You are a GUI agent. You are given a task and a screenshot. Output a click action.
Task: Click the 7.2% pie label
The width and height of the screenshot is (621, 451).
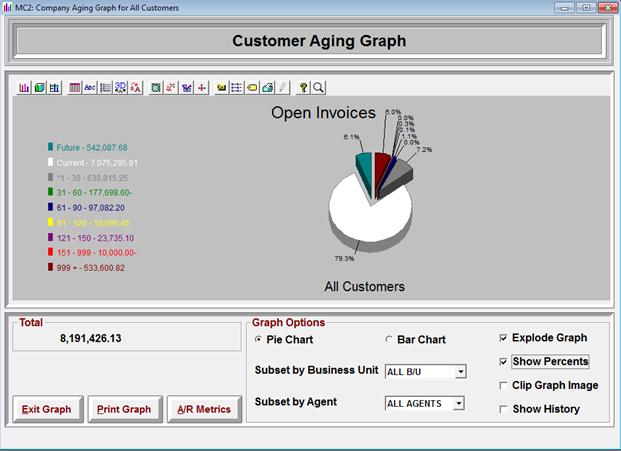[x=424, y=150]
